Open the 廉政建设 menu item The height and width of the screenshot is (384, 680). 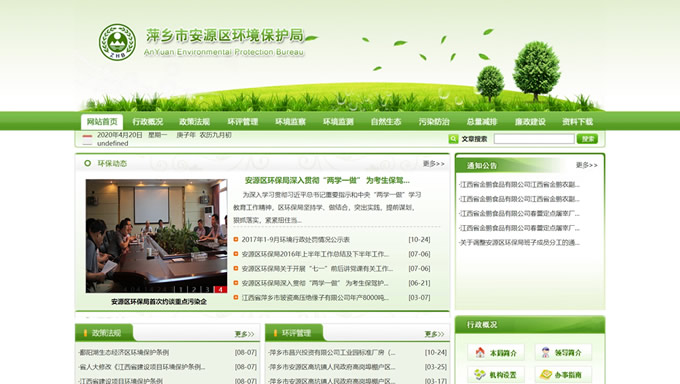[x=530, y=121]
